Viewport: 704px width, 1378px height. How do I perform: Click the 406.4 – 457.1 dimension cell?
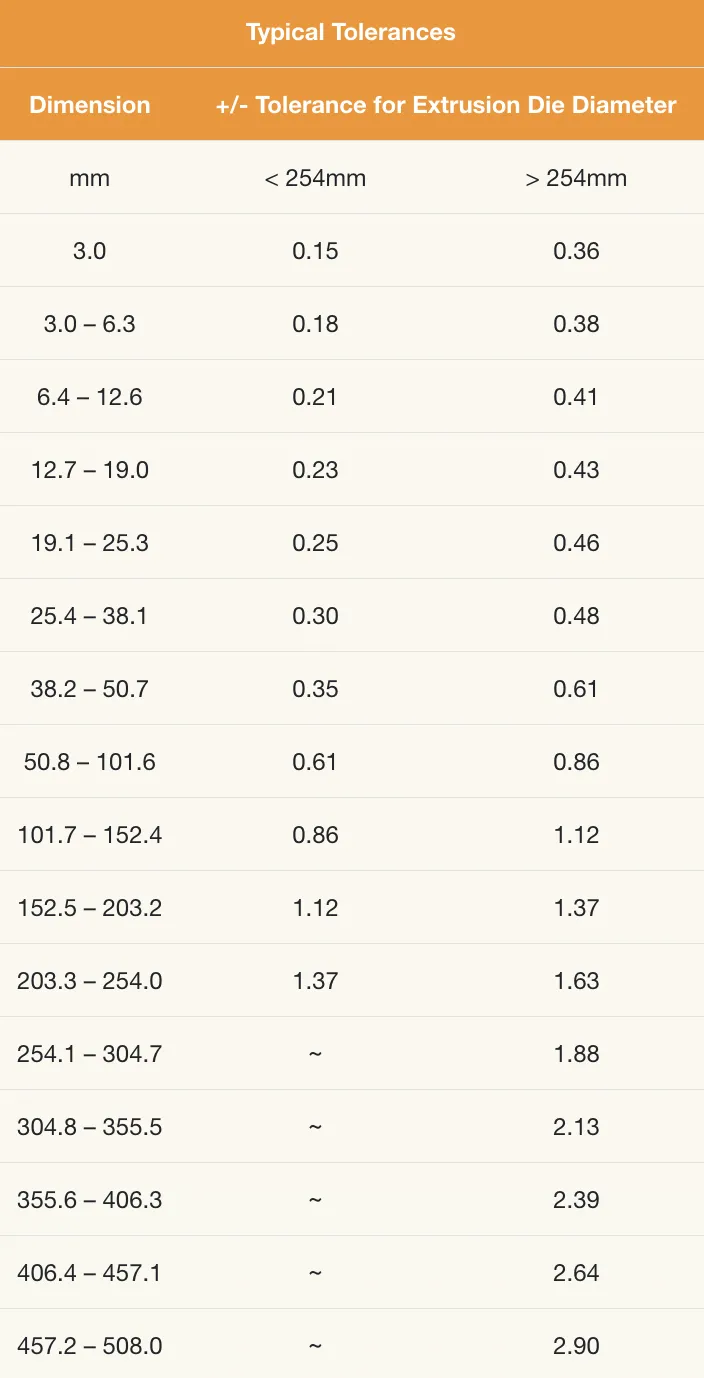click(90, 1273)
